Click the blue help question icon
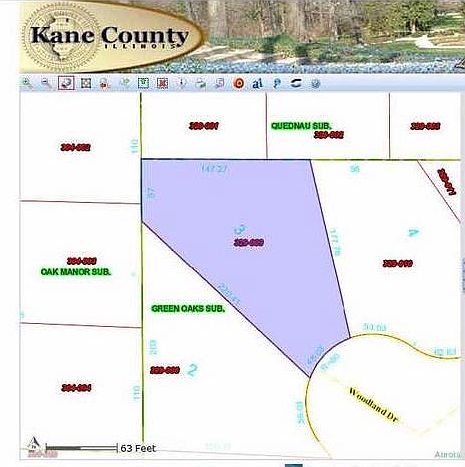 277,83
